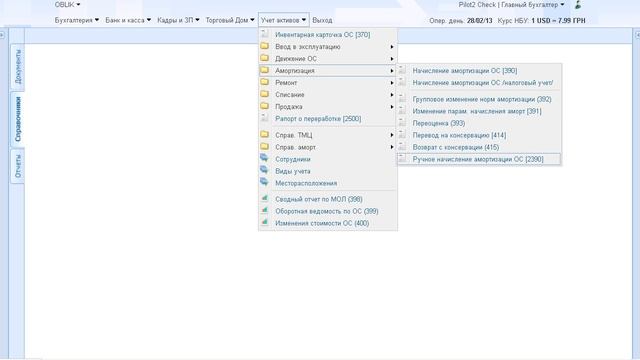Click the Выход link
This screenshot has height=360, width=640.
click(322, 20)
